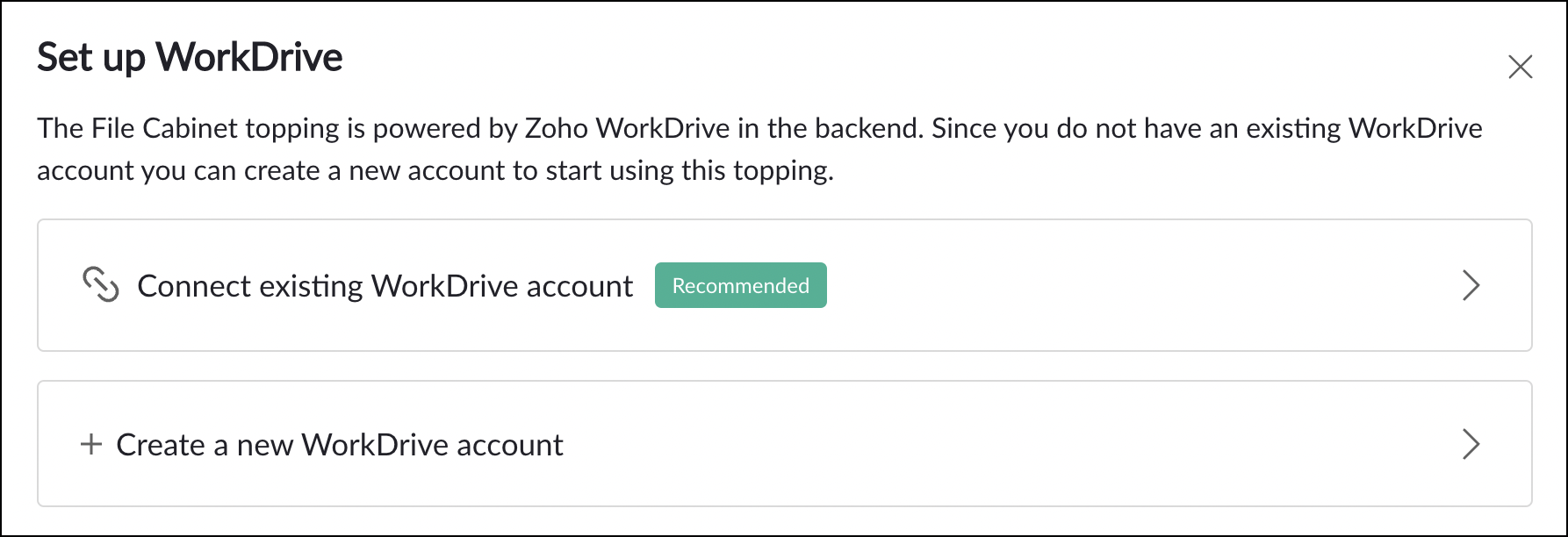This screenshot has height=537, width=1568.
Task: Click the Set up WorkDrive heading
Action: (x=190, y=58)
